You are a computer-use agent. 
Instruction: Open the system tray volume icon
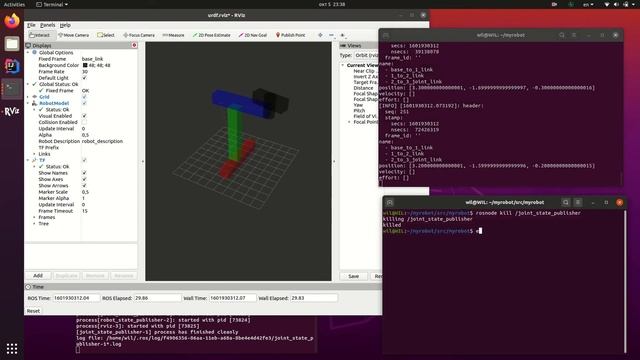click(x=616, y=4)
